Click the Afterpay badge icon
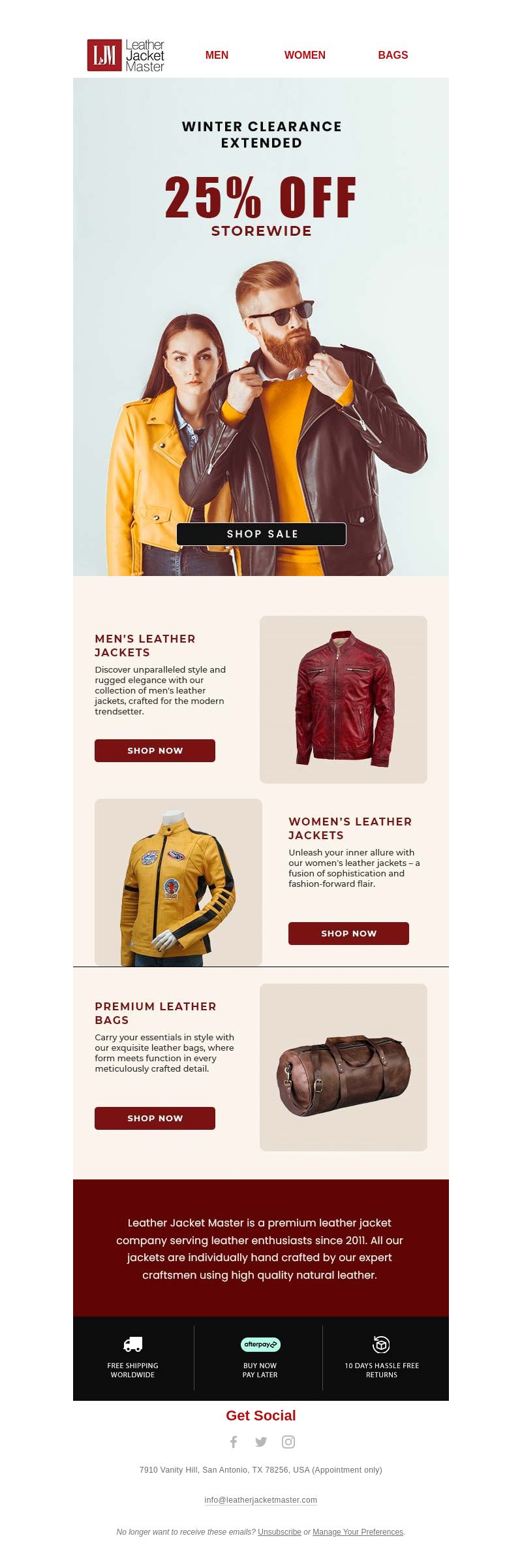 [260, 1344]
